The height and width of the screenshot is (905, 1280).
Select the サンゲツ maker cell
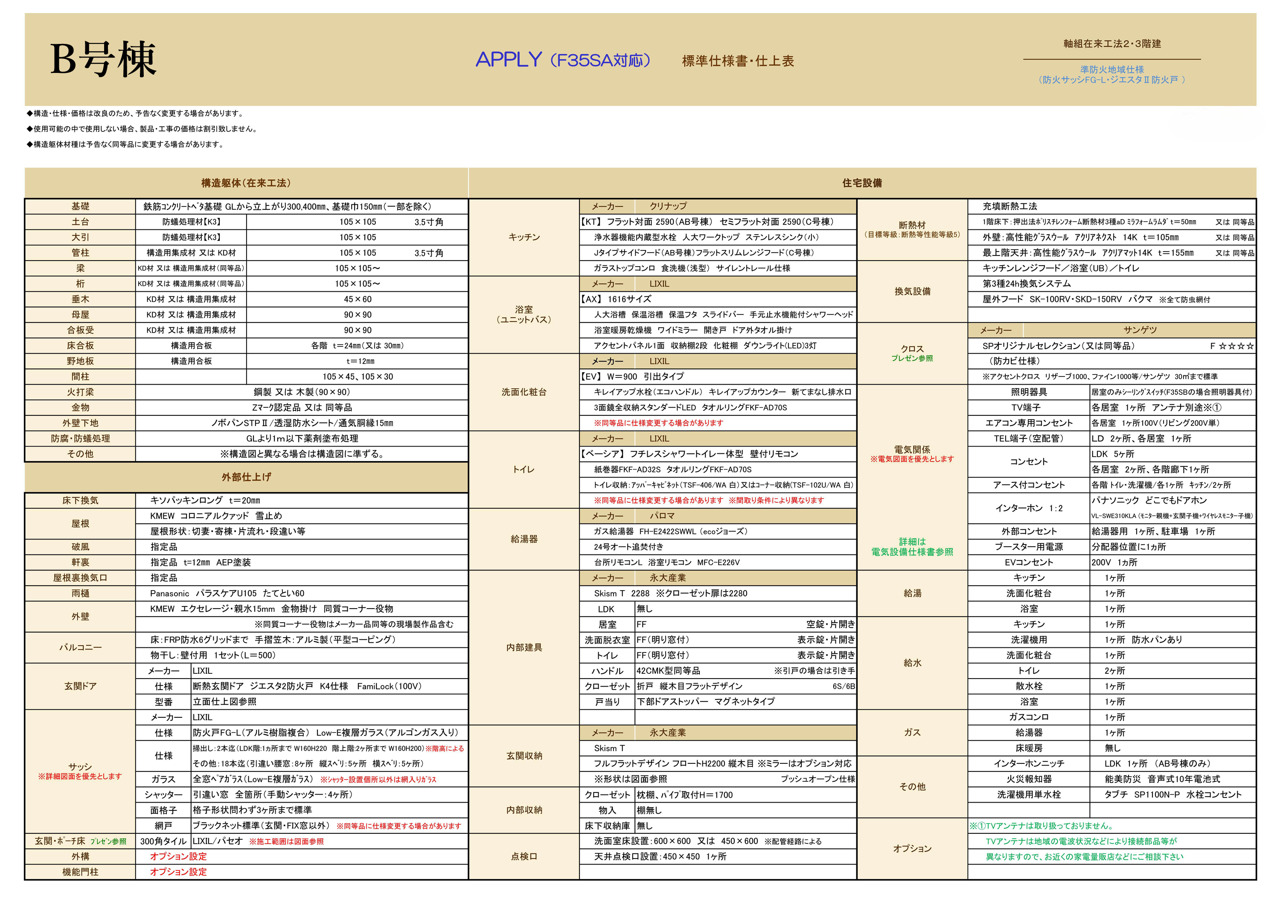1139,329
